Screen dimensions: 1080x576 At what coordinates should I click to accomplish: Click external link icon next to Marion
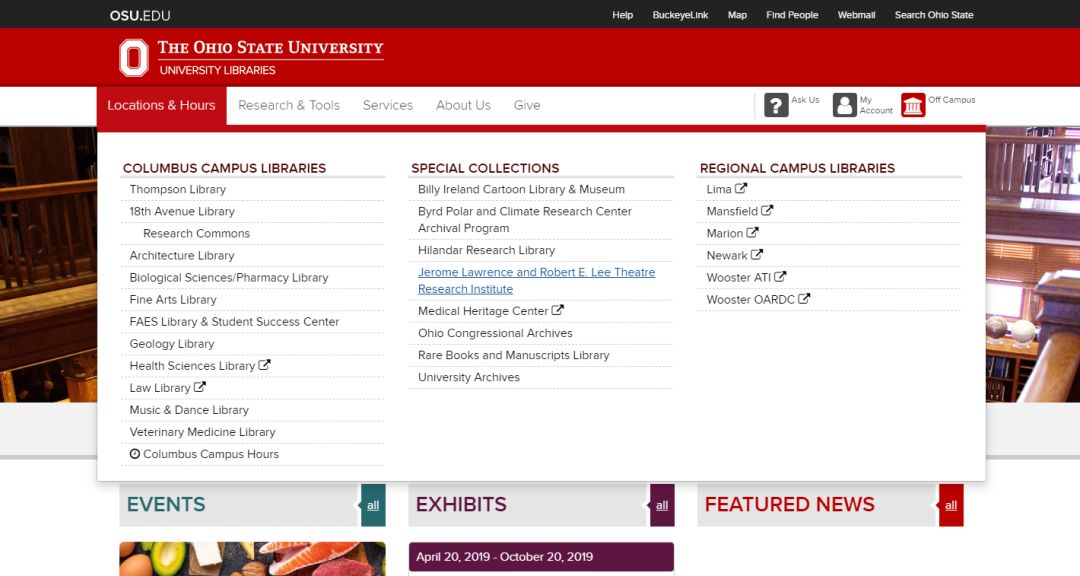click(x=752, y=232)
